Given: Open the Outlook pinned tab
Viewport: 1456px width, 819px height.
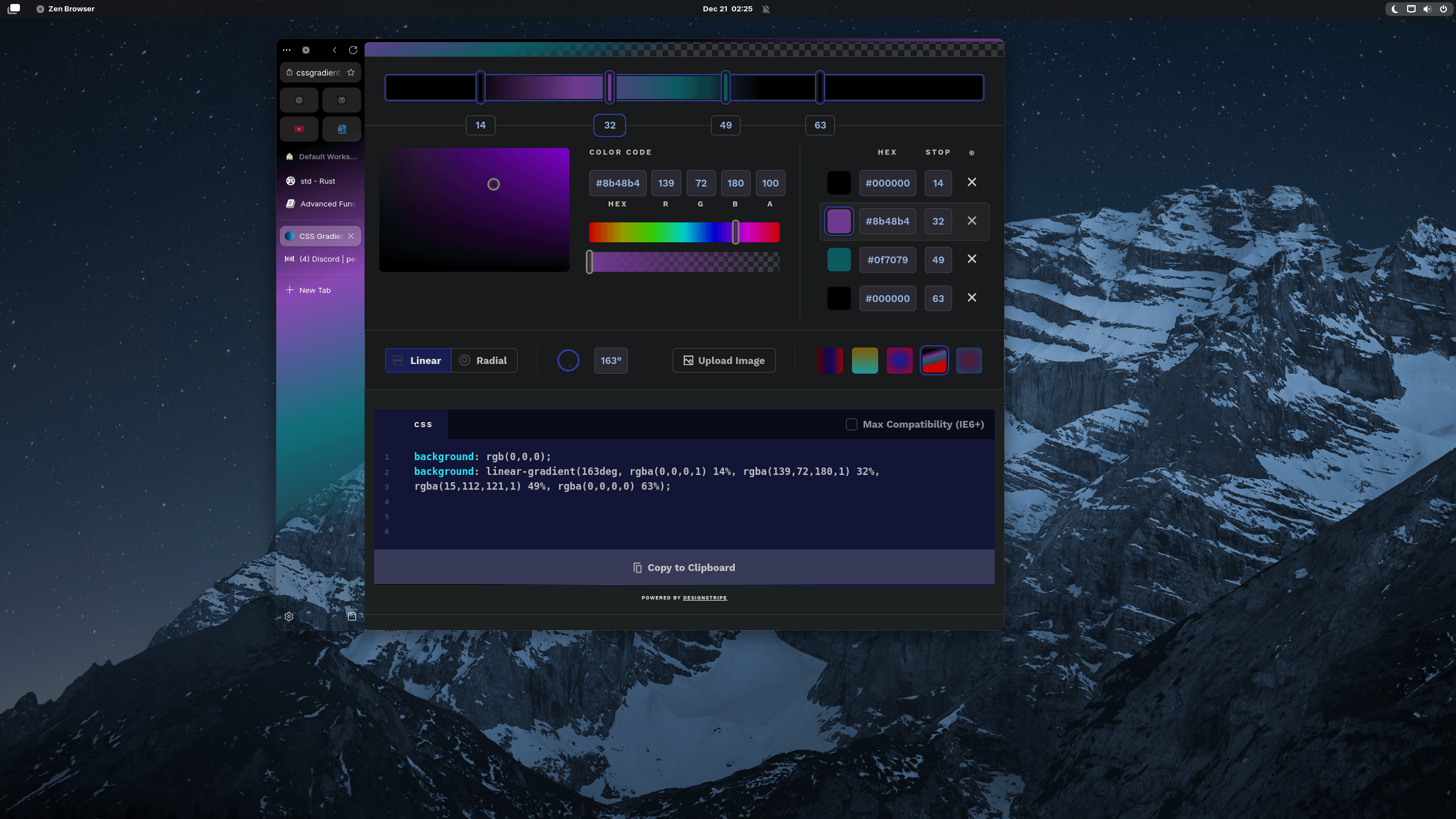Looking at the screenshot, I should (x=341, y=129).
